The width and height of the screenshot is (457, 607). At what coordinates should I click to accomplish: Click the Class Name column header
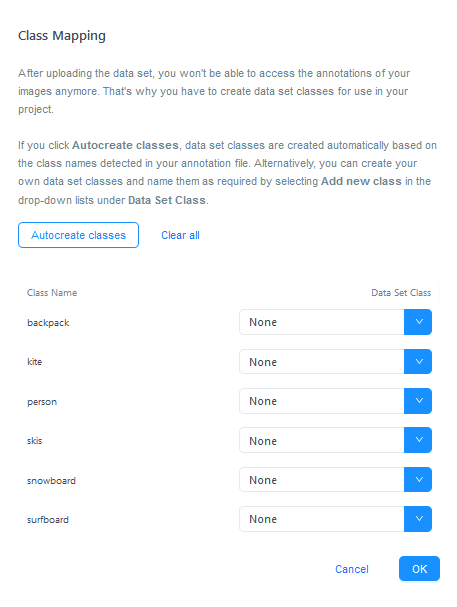tap(52, 293)
